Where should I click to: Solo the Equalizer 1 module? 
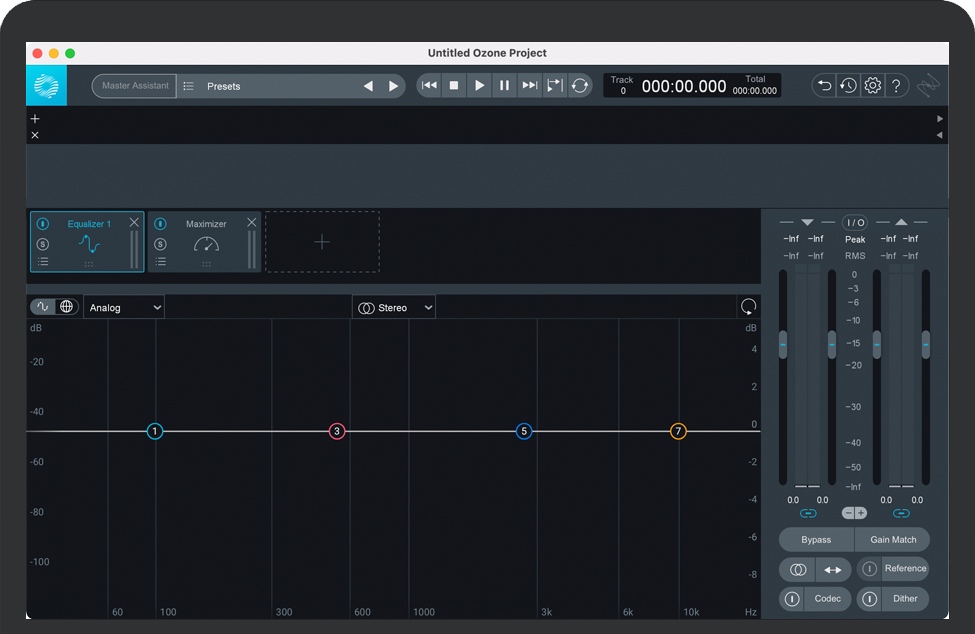pyautogui.click(x=43, y=244)
